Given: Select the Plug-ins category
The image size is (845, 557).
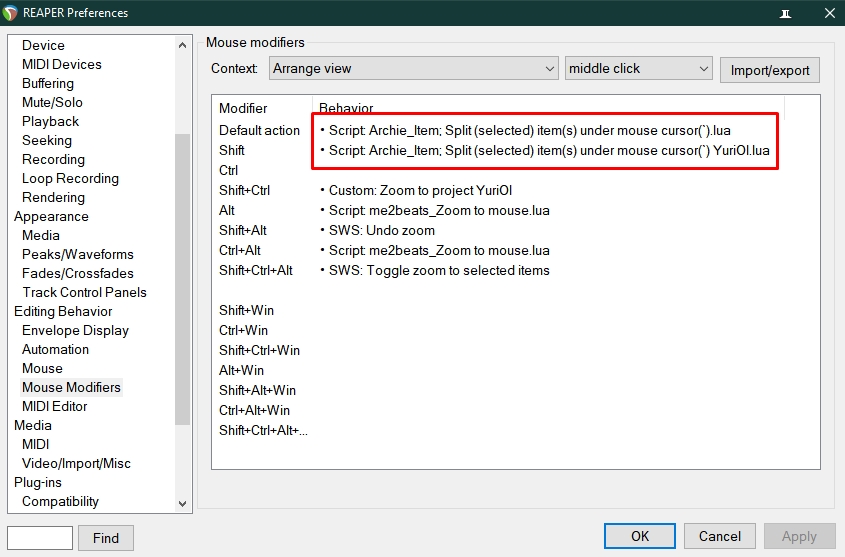Looking at the screenshot, I should coord(38,482).
